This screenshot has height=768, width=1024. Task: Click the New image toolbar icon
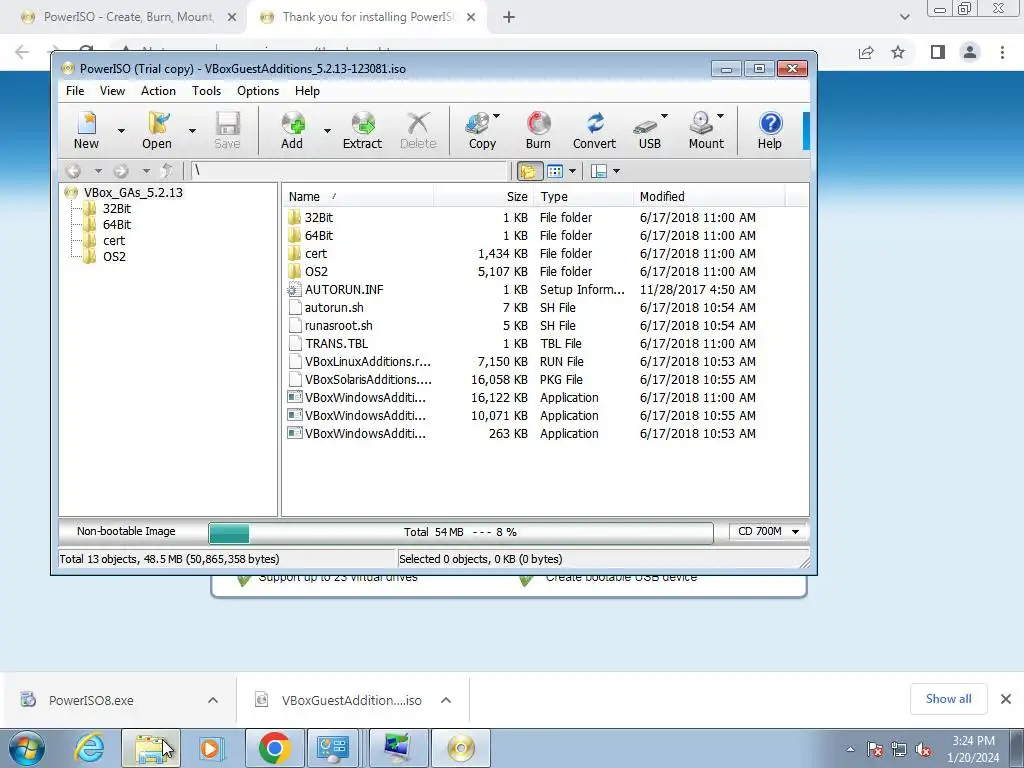[x=86, y=130]
